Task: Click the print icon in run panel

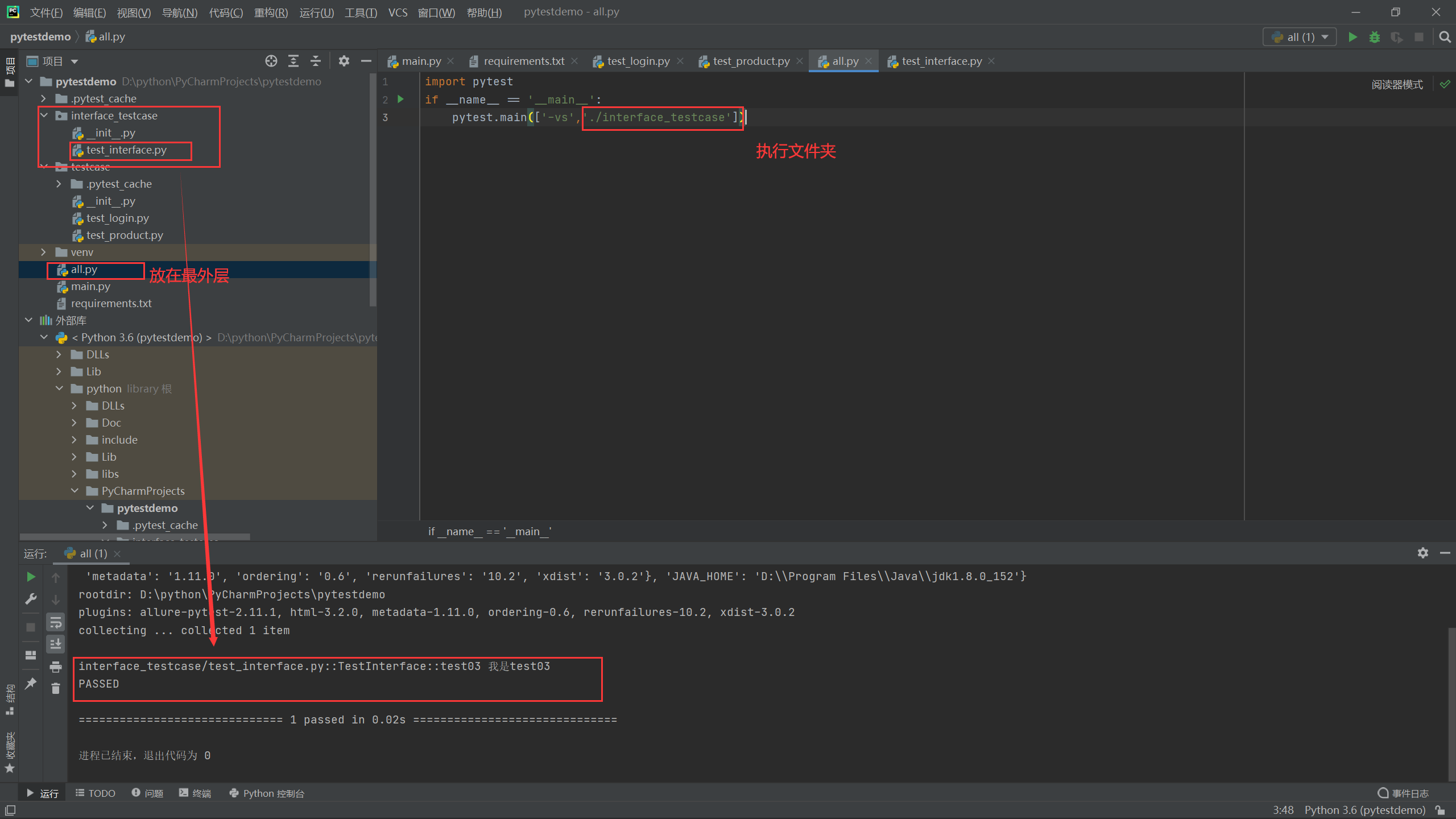Action: click(x=56, y=667)
